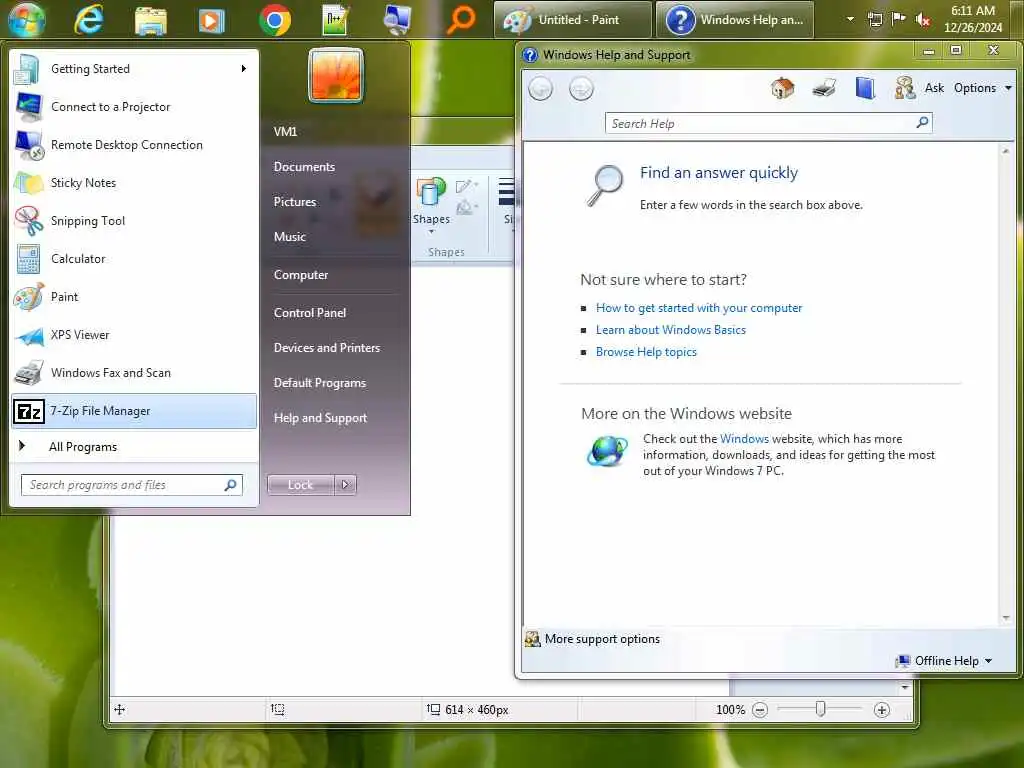Expand All Programs list
The width and height of the screenshot is (1024, 768).
pyautogui.click(x=134, y=447)
